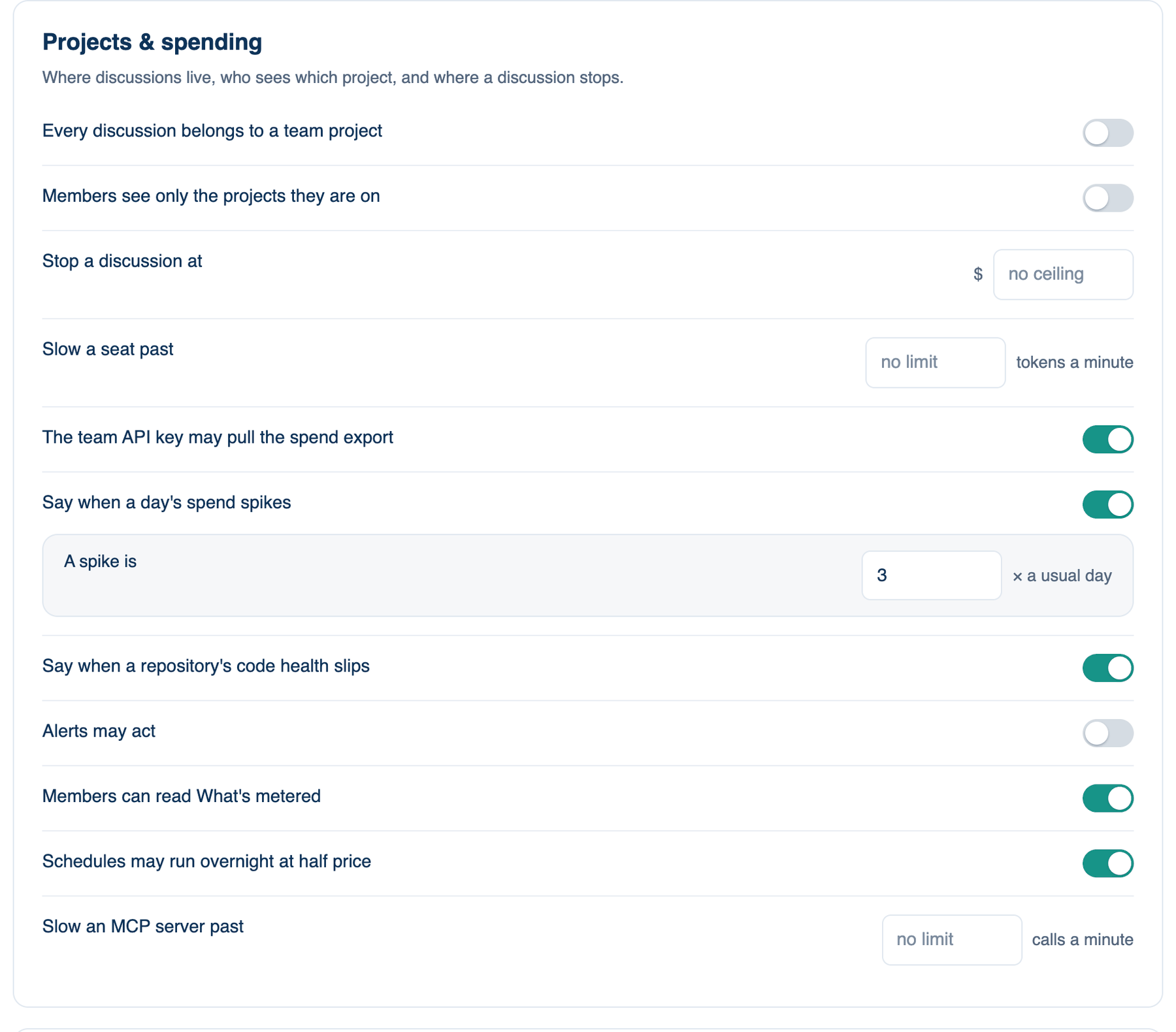Toggle 'Members see only the projects they are on'
The height and width of the screenshot is (1032, 1176).
coord(1107,198)
